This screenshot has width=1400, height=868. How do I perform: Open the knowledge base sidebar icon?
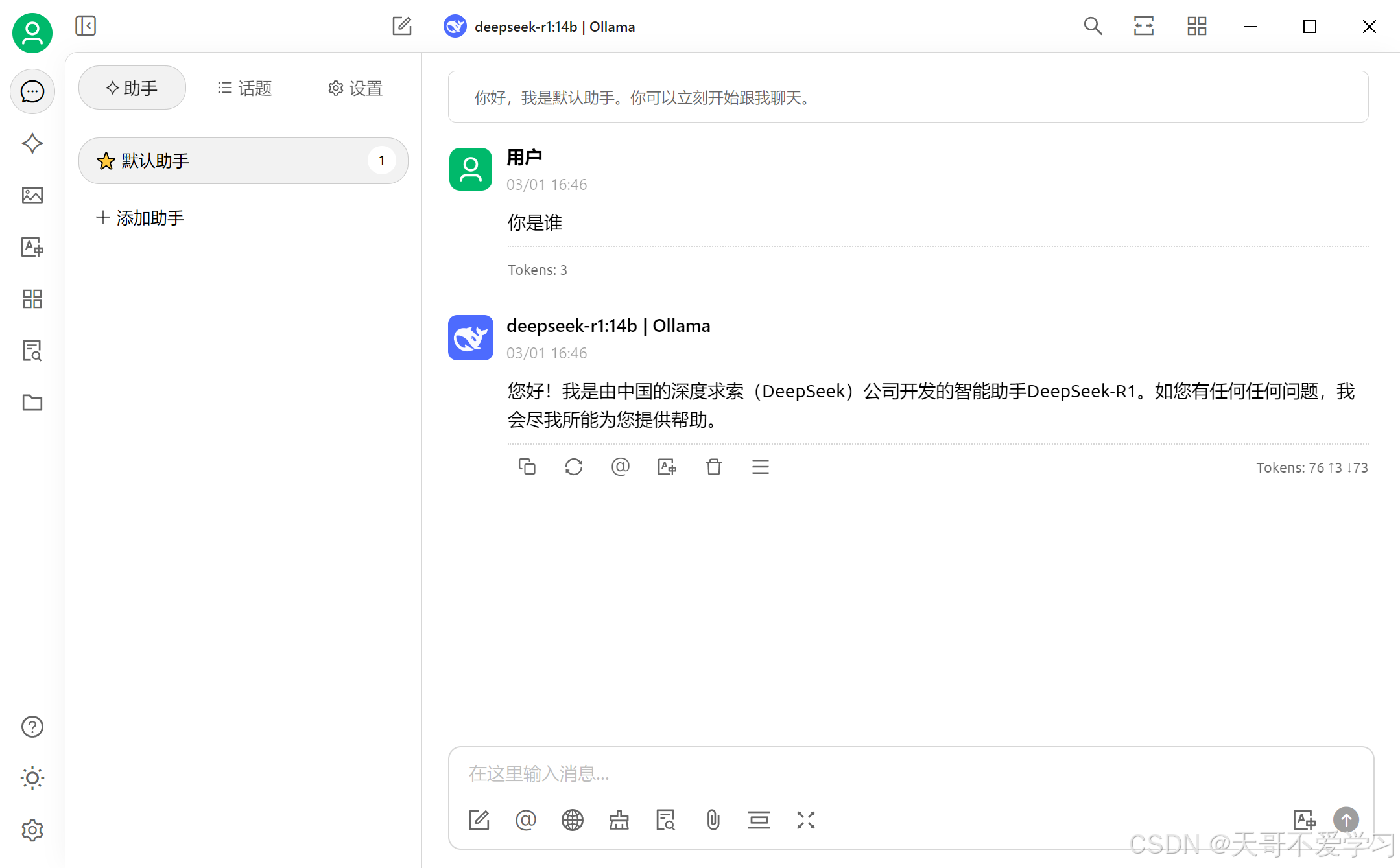(x=32, y=351)
